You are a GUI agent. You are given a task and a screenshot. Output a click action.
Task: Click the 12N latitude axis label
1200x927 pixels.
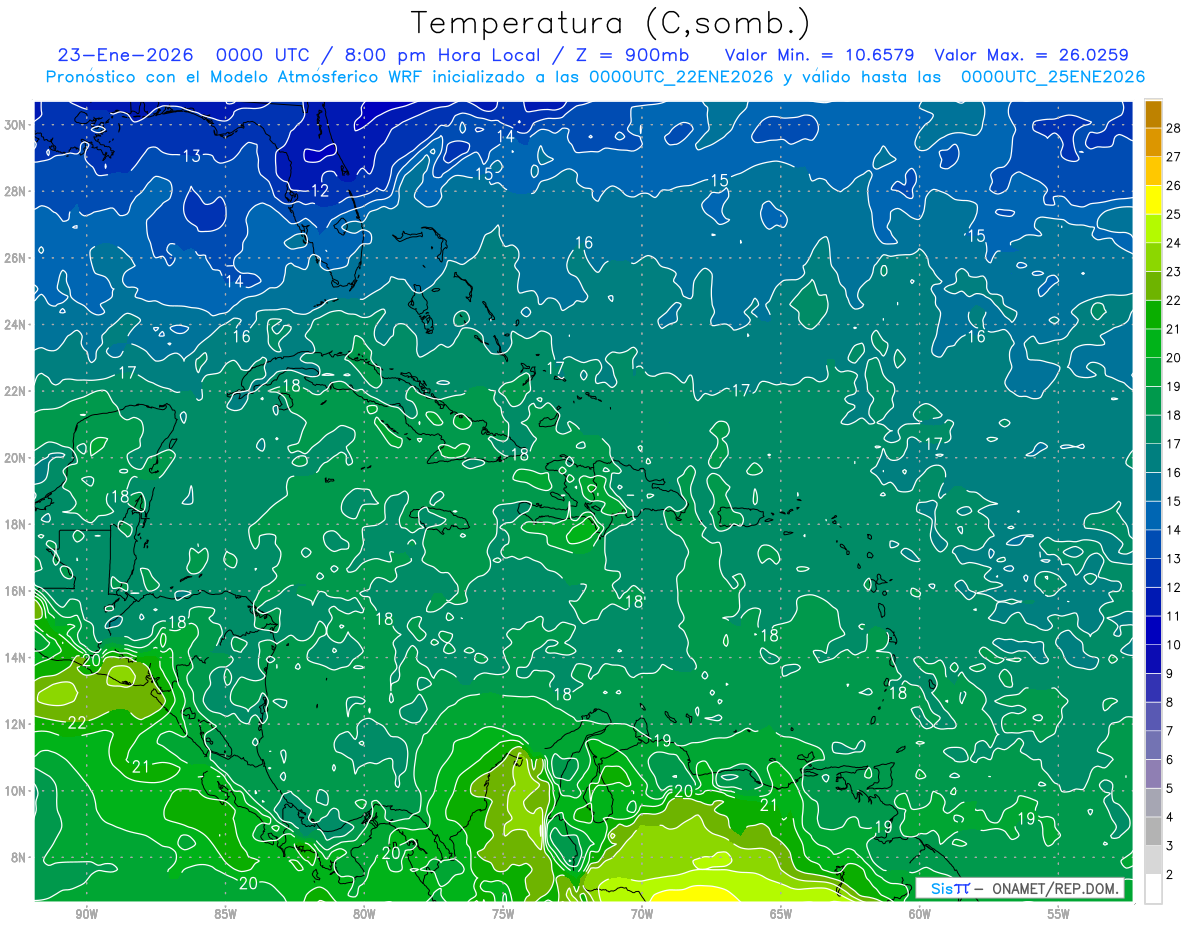17,725
